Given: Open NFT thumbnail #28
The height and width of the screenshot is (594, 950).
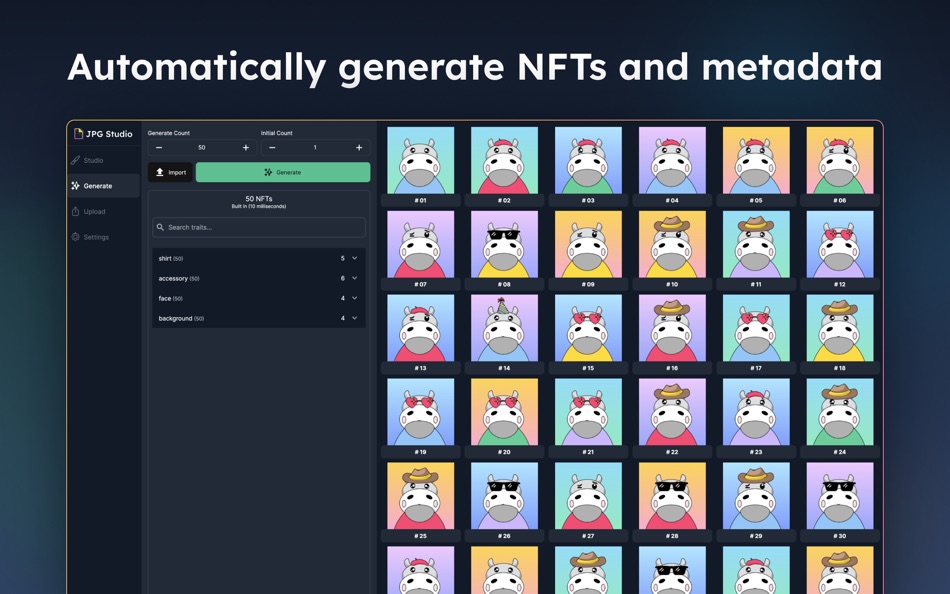Looking at the screenshot, I should pyautogui.click(x=672, y=496).
